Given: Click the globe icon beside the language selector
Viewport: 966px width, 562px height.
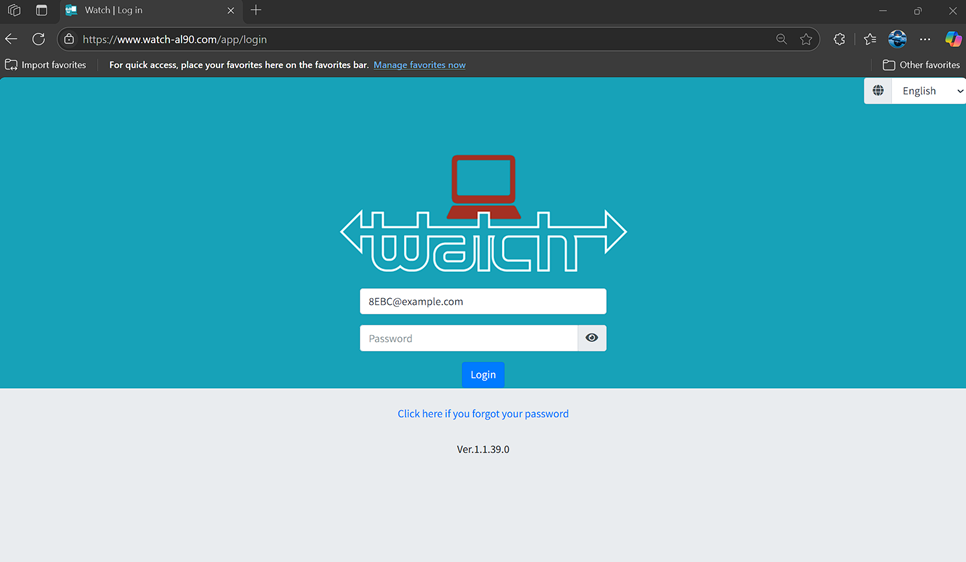Looking at the screenshot, I should click(x=878, y=91).
